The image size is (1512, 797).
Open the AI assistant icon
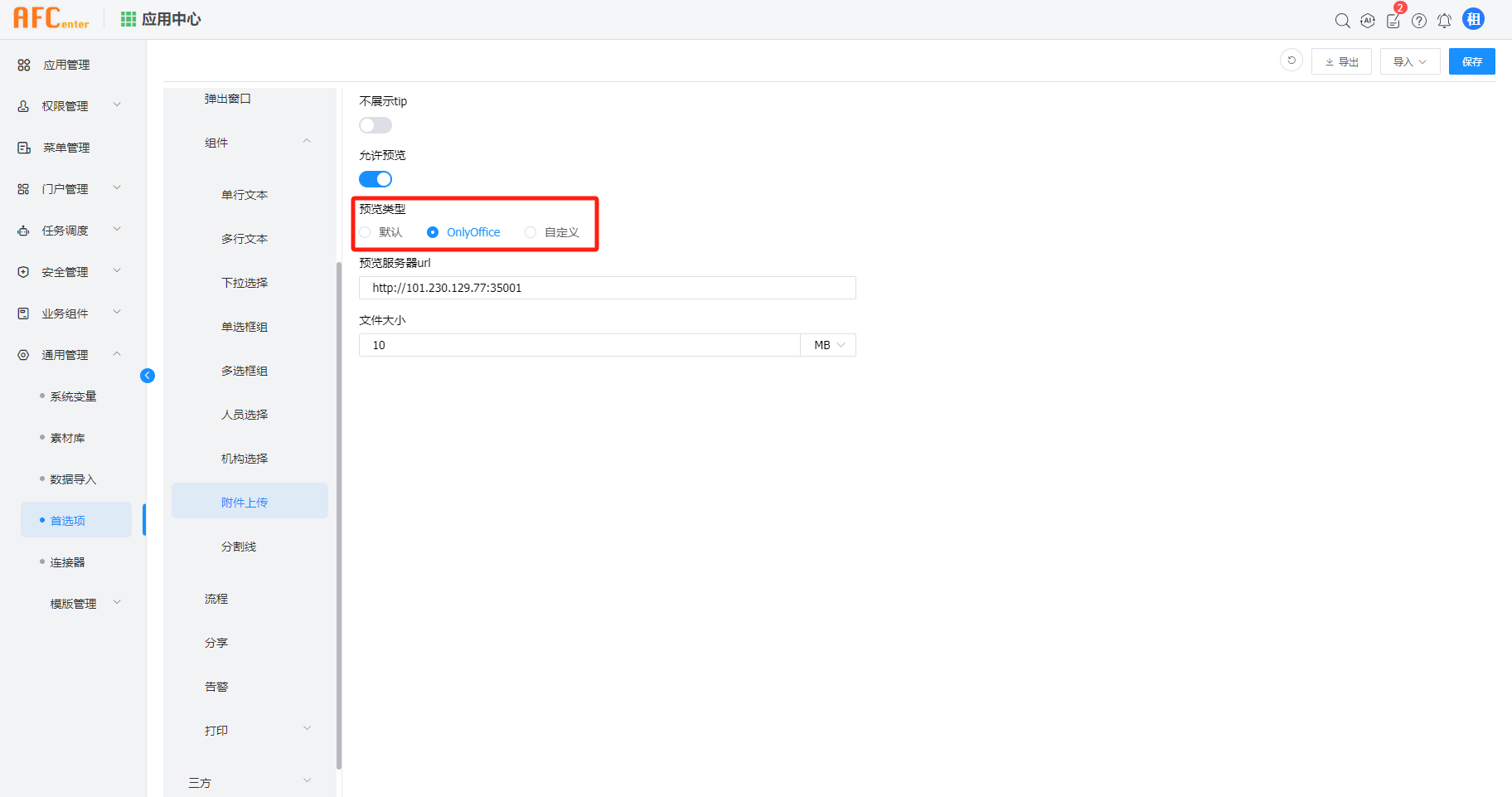click(x=1368, y=21)
